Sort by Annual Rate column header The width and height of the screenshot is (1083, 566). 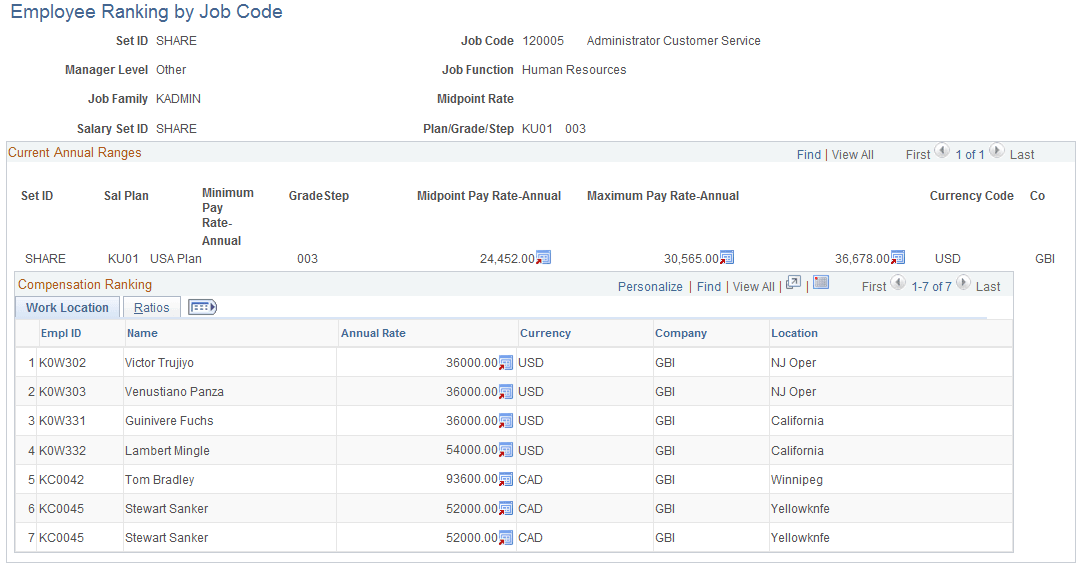[x=373, y=333]
